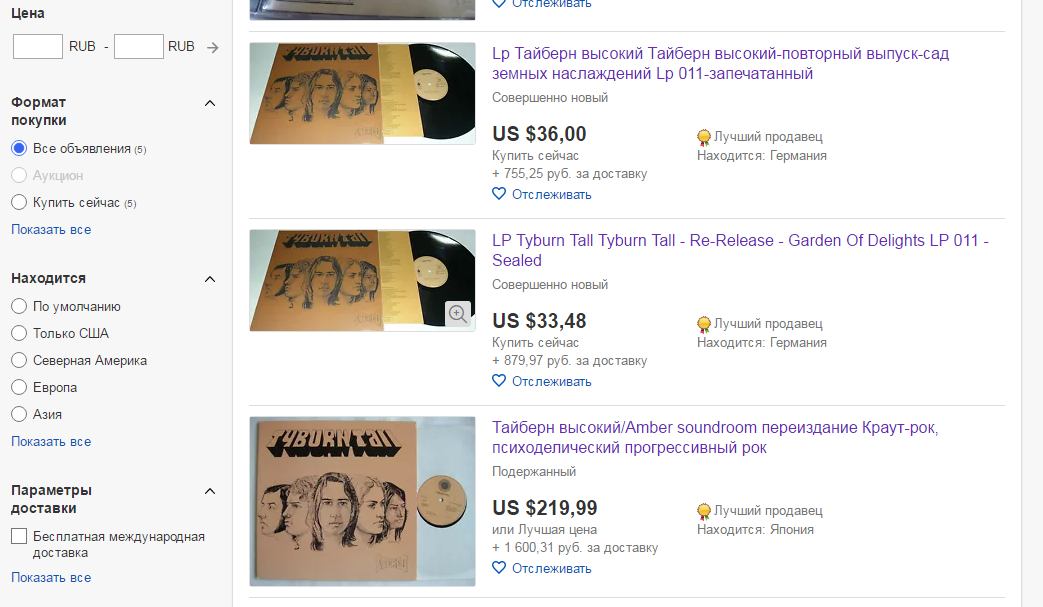
Task: Collapse the 'Формат покупки' section
Action: 210,103
